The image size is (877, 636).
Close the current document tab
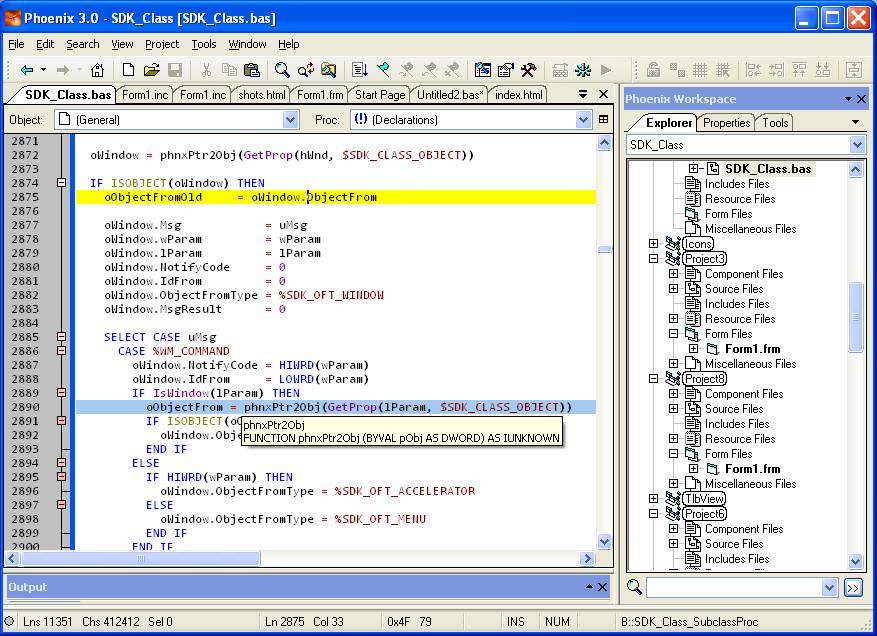[x=603, y=94]
